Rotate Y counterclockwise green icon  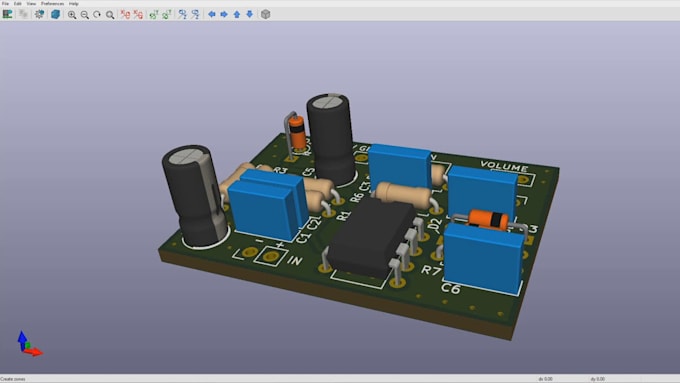coord(167,14)
